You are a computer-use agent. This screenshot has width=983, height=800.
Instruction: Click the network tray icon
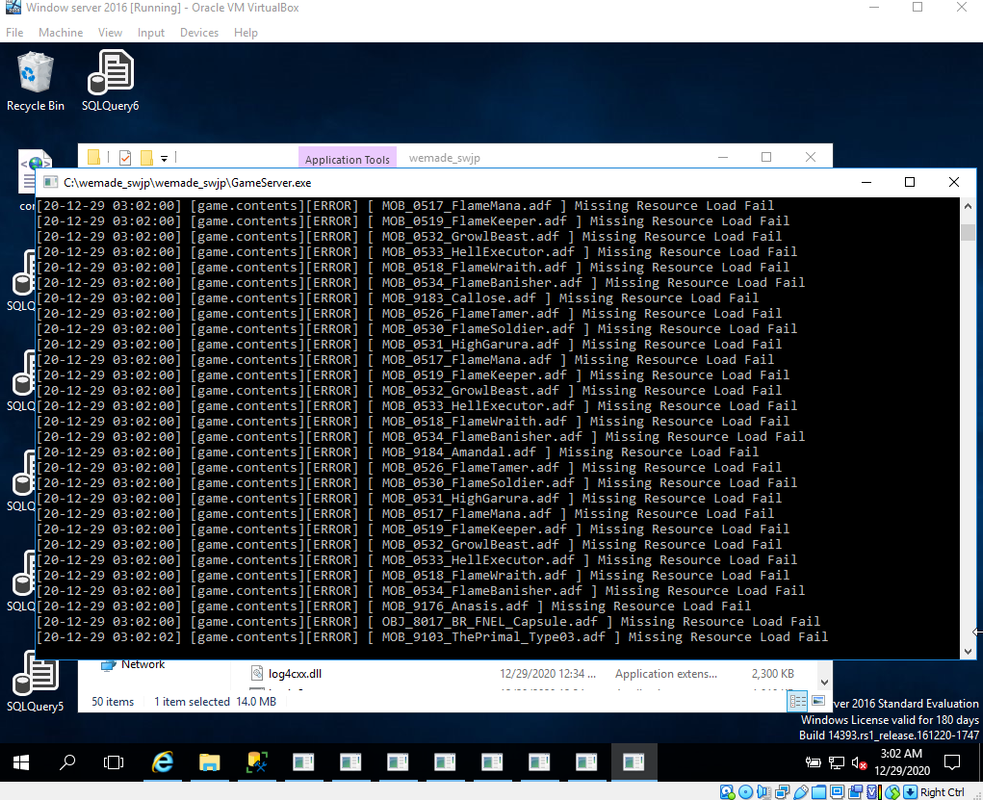[x=836, y=763]
